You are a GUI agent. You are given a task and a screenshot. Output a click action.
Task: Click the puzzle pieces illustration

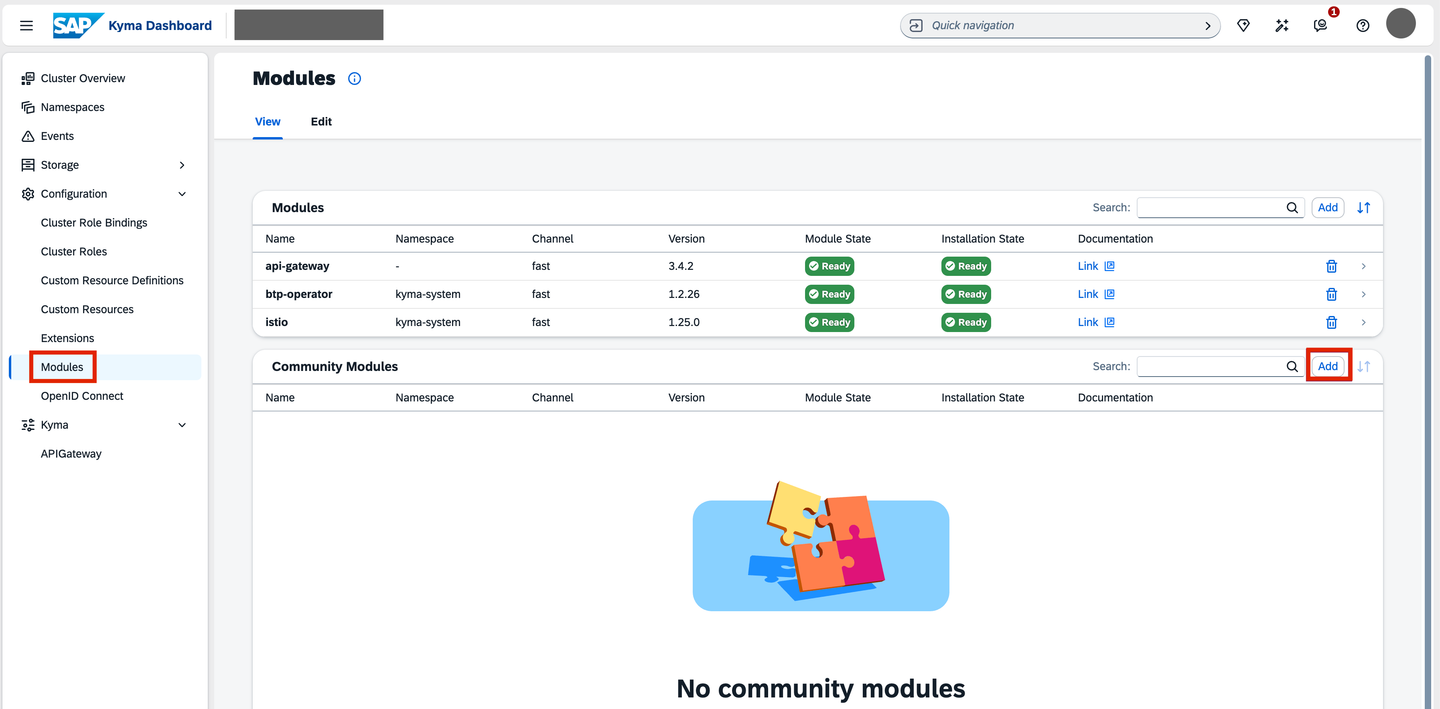pyautogui.click(x=820, y=545)
